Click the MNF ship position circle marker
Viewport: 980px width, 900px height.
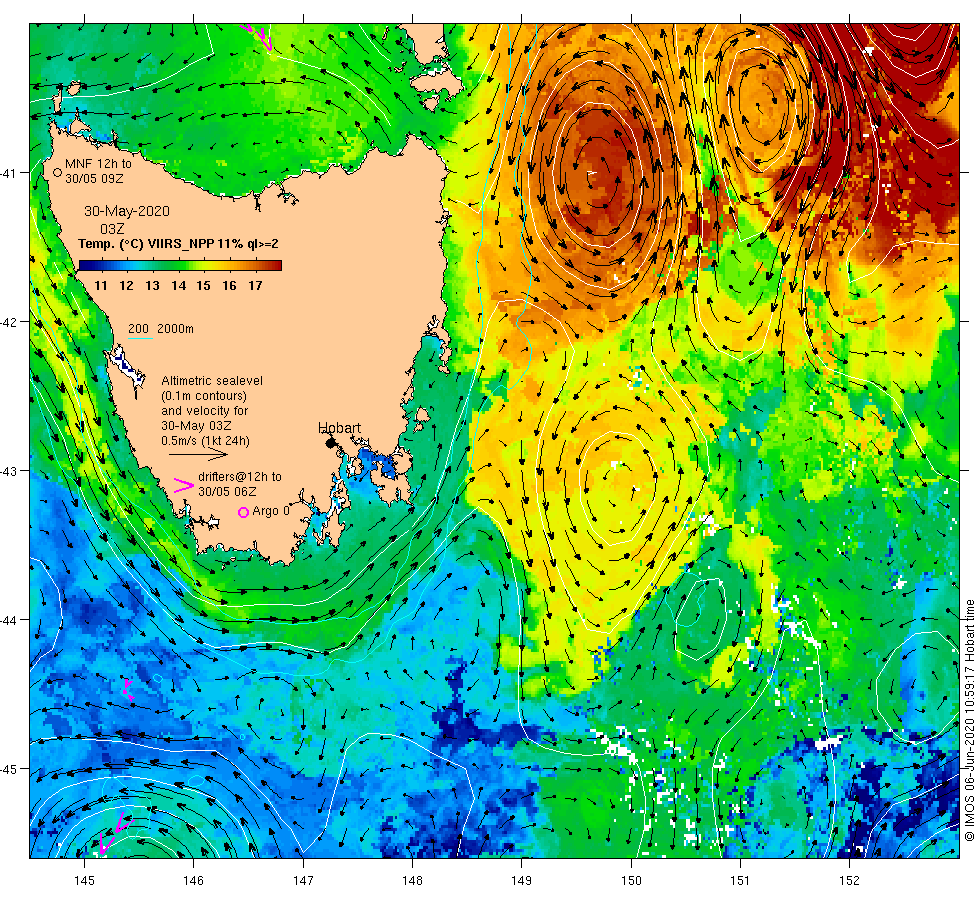[x=58, y=172]
